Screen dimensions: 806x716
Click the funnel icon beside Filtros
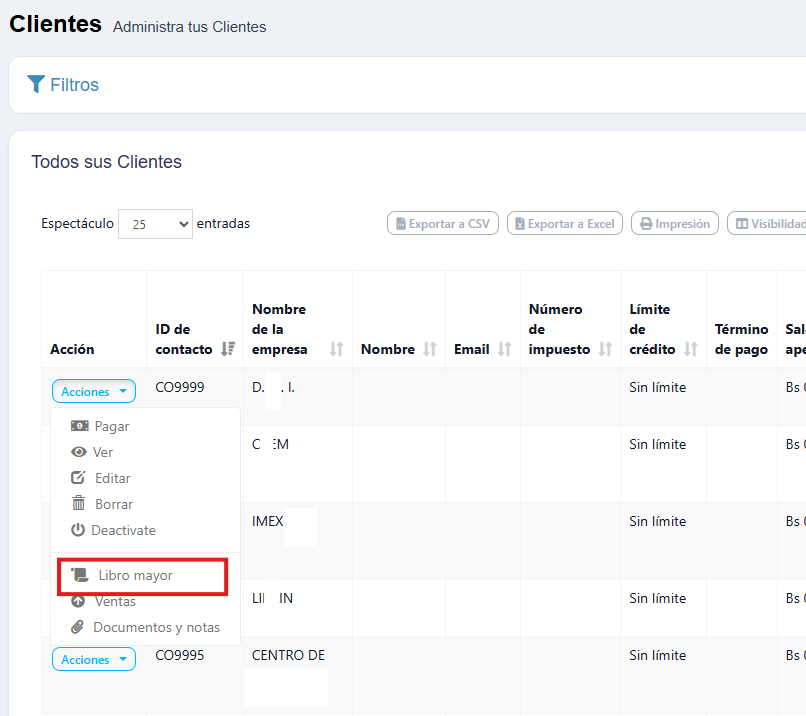36,84
